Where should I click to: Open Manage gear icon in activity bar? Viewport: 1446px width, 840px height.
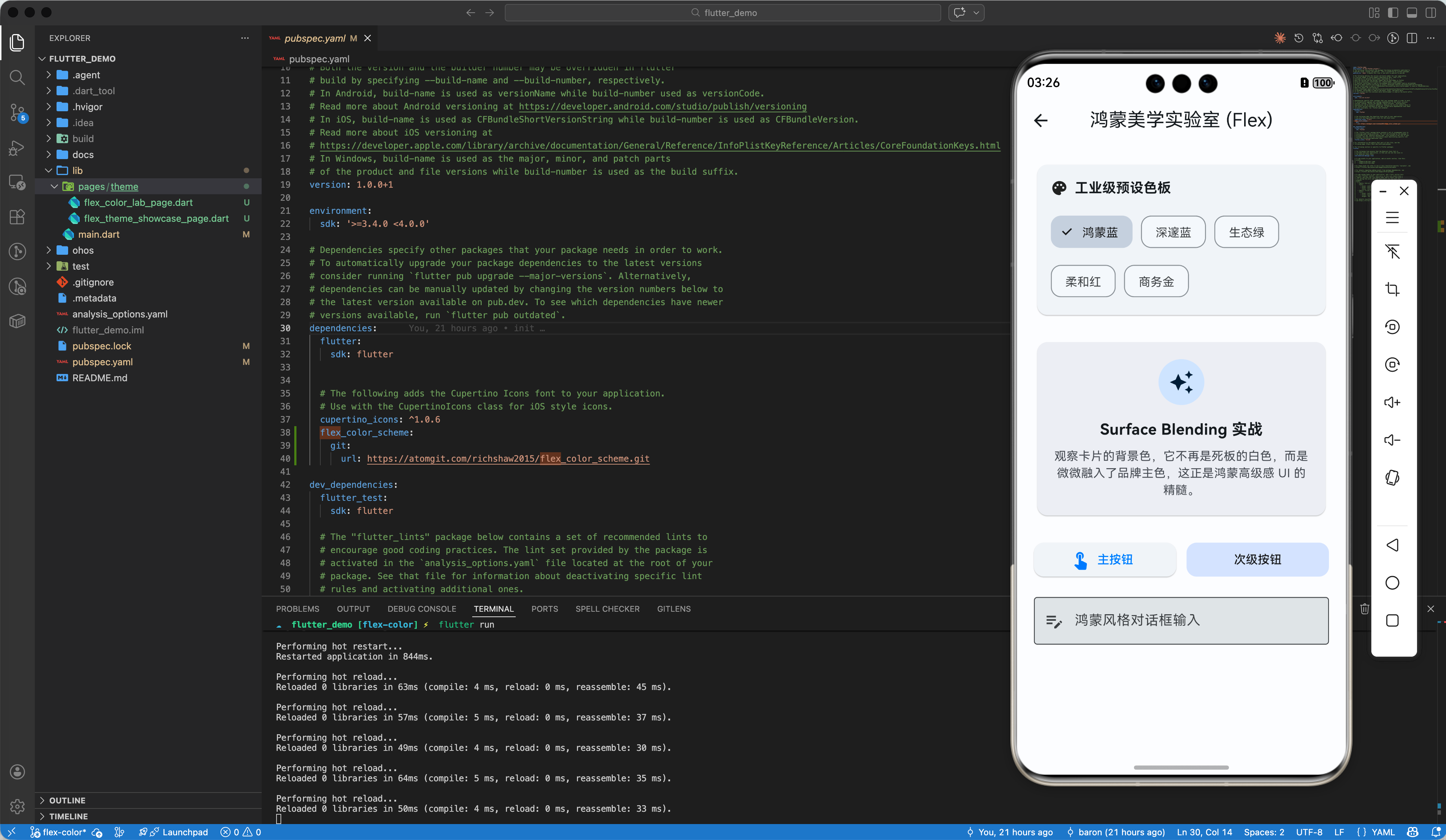pos(17,806)
